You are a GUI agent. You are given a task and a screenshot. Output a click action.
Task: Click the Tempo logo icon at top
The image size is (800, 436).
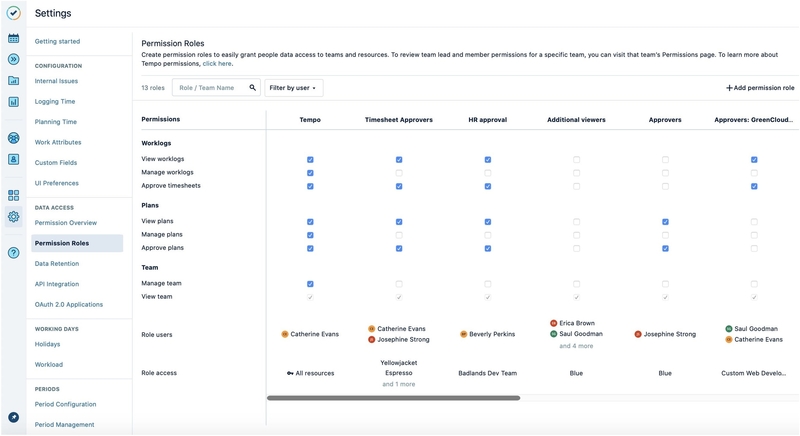click(13, 13)
